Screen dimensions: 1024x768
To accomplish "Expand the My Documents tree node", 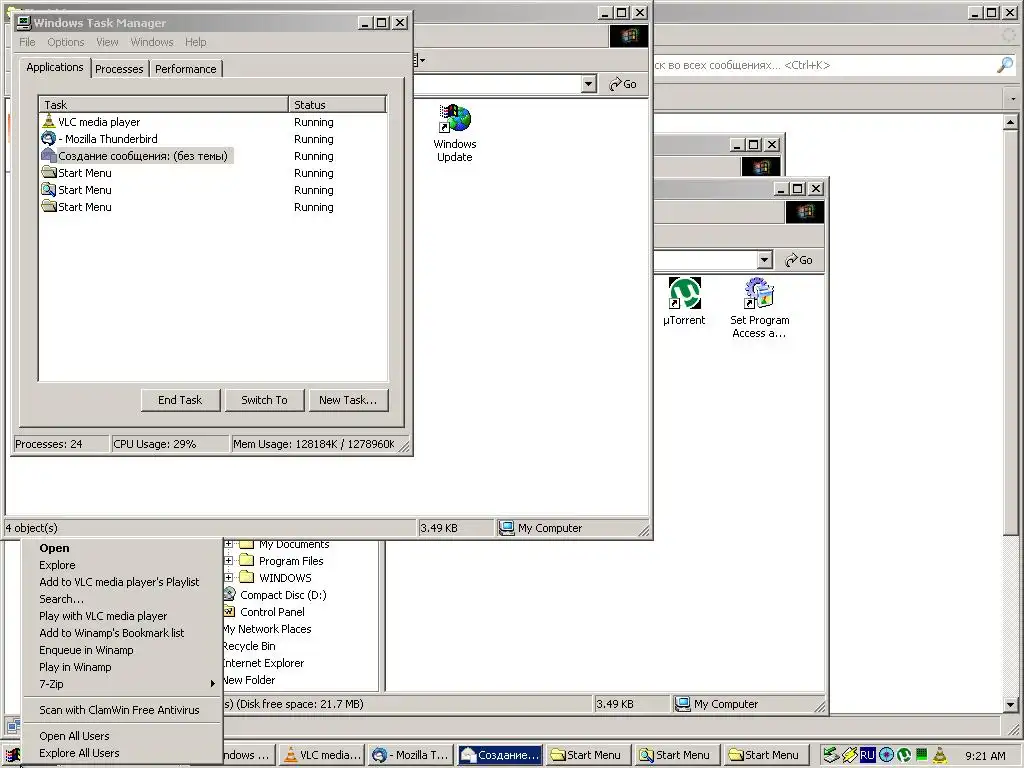I will (x=229, y=544).
